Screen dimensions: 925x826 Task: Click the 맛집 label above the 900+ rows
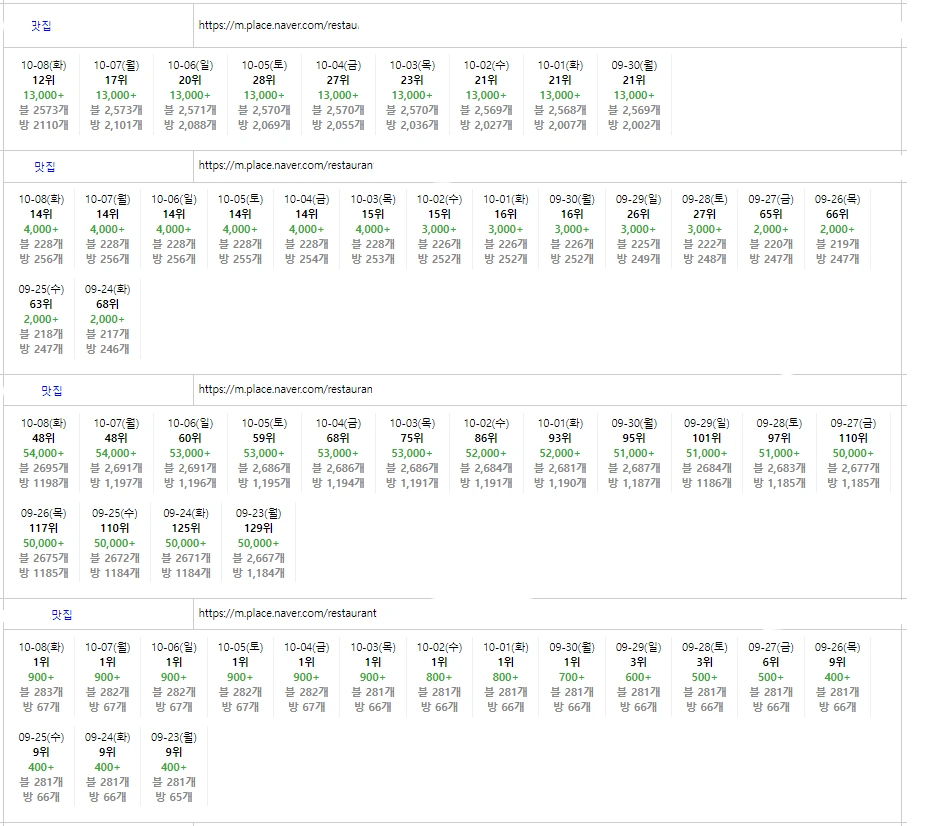(x=61, y=614)
